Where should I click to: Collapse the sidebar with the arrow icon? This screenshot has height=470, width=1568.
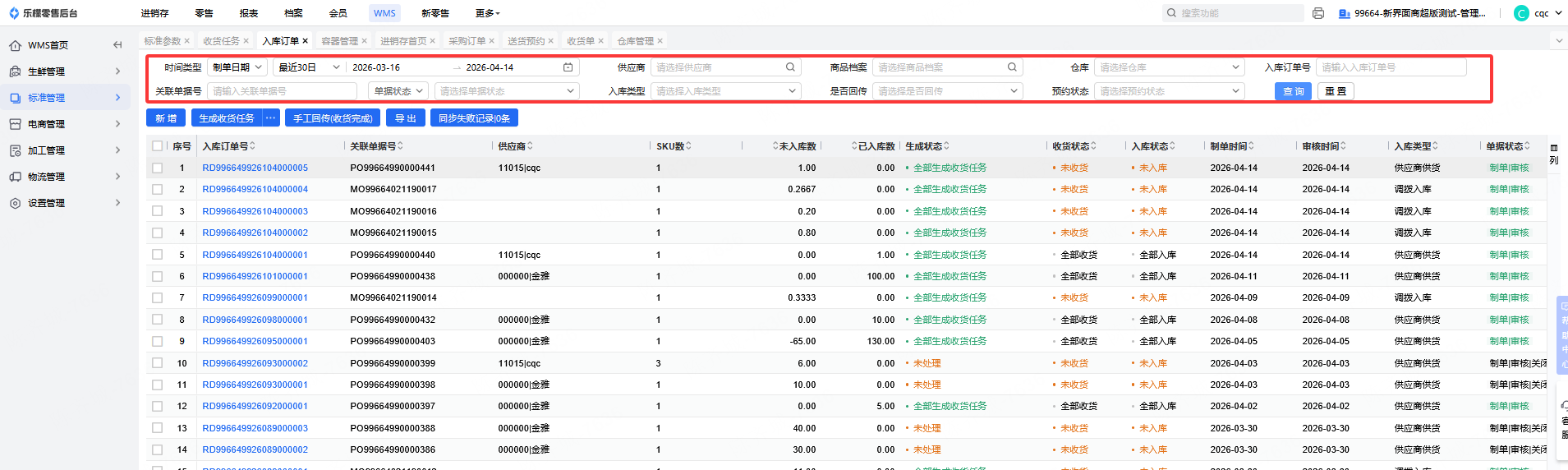(x=117, y=45)
